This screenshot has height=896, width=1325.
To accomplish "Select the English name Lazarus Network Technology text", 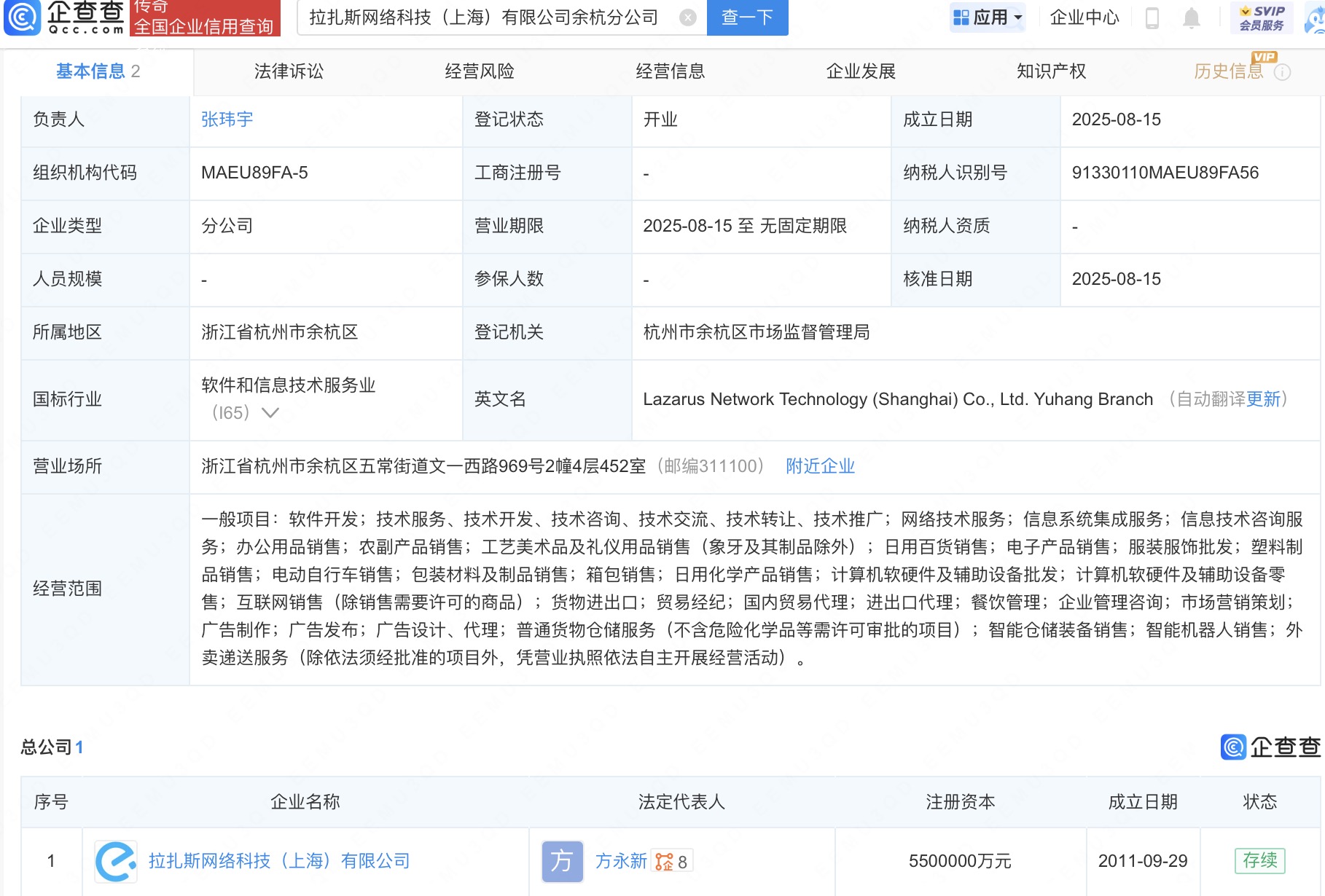I will pos(898,399).
